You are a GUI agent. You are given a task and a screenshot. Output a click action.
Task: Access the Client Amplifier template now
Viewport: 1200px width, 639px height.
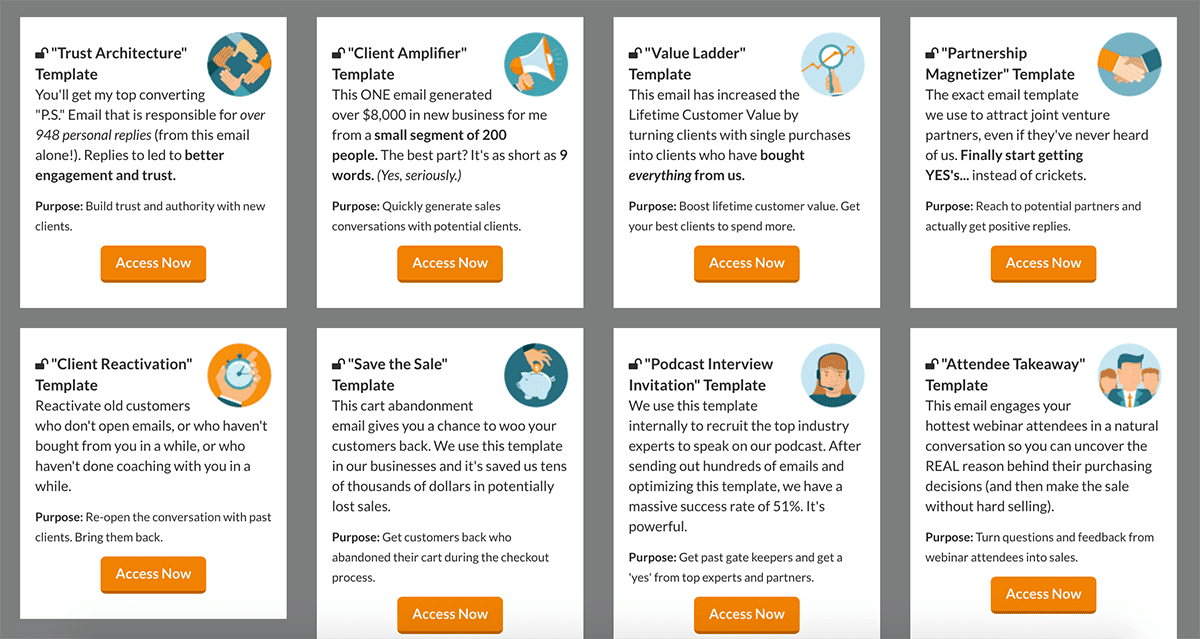coord(450,263)
